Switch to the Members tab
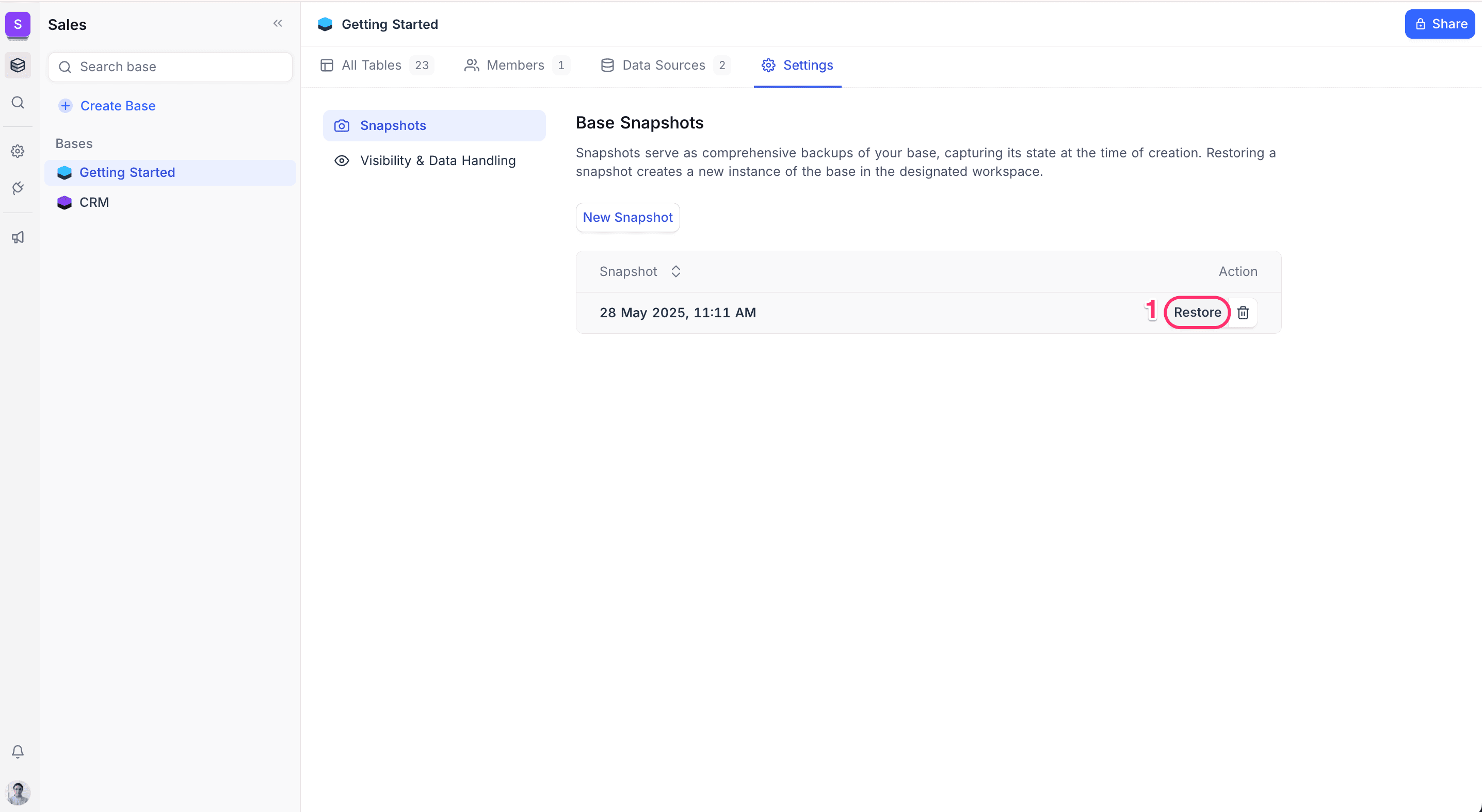The height and width of the screenshot is (812, 1482). (x=516, y=65)
